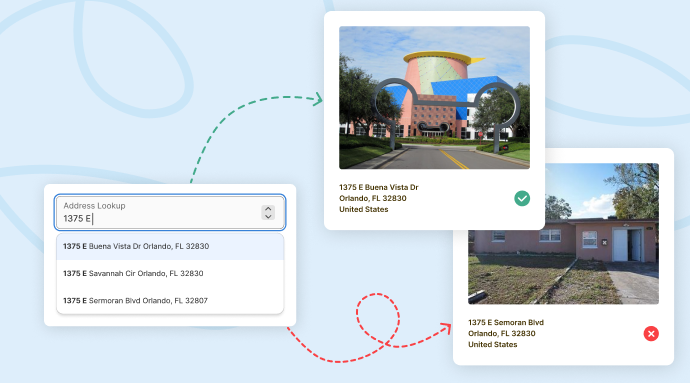This screenshot has height=383, width=690.
Task: Click the green dashed arrow head
Action: tap(318, 99)
